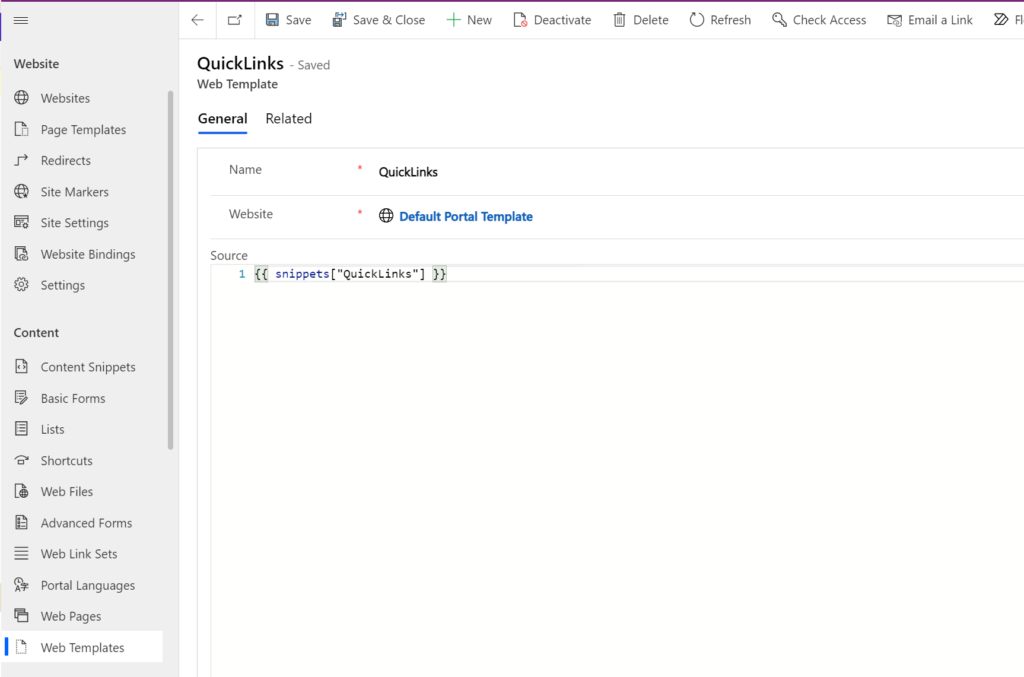This screenshot has height=677, width=1024.
Task: Click the Web Files icon
Action: [x=22, y=491]
